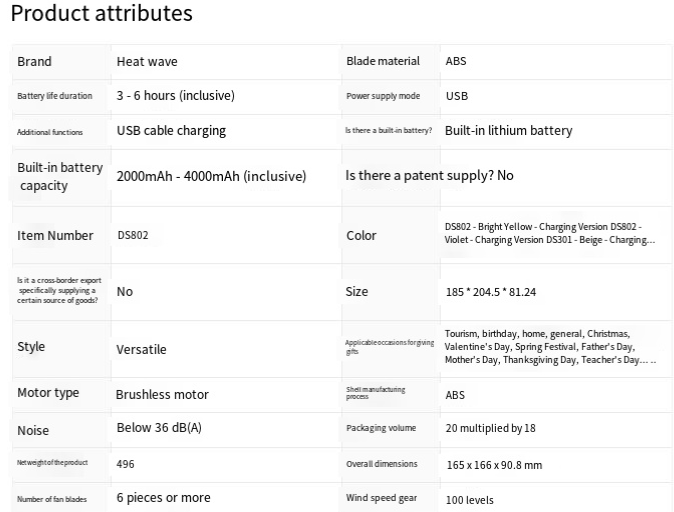674x512 pixels.
Task: Click the 20 multiplied by 18 packaging value
Action: tap(490, 428)
